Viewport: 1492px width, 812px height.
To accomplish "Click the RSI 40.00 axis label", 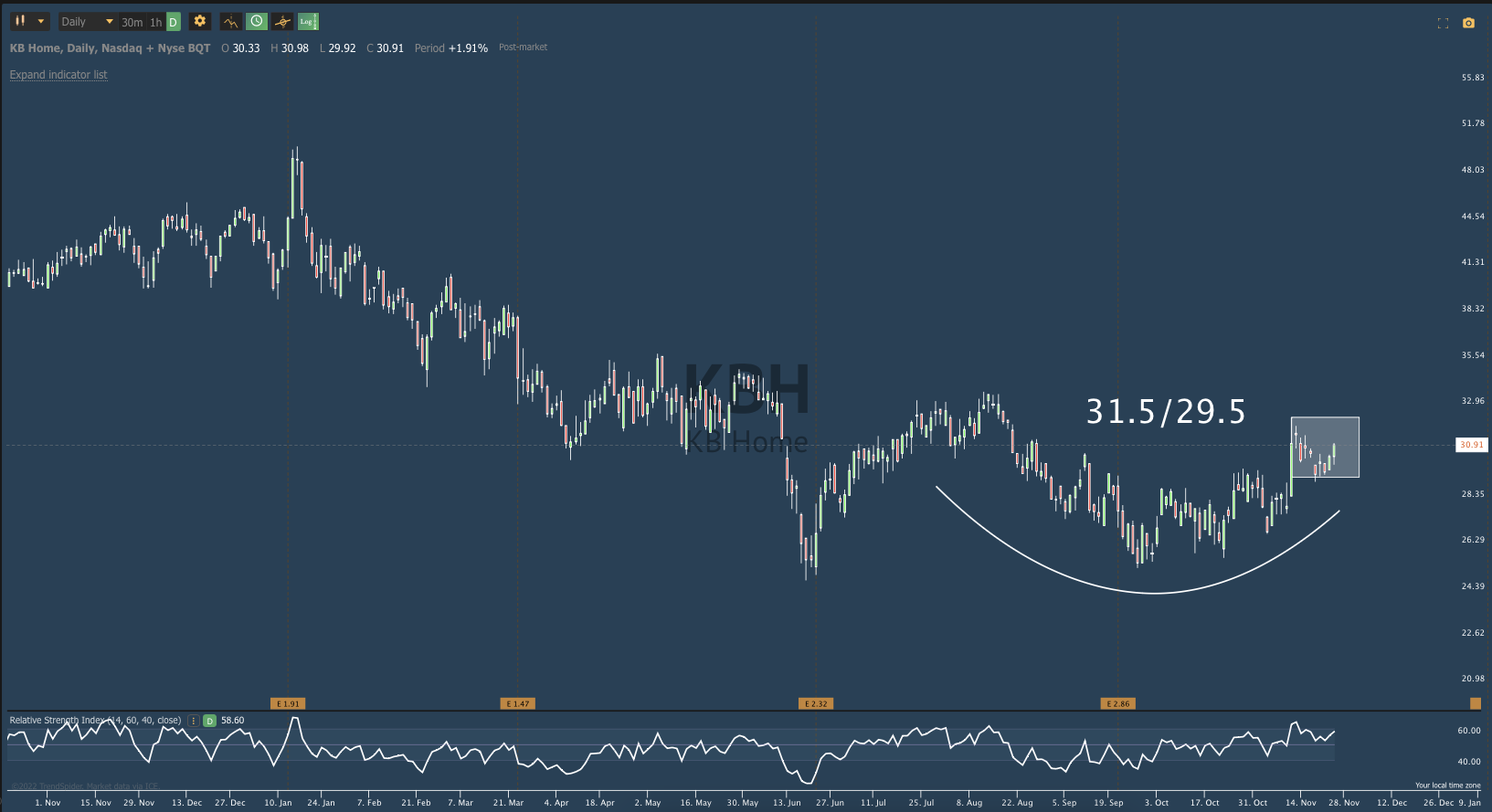I will [1469, 762].
